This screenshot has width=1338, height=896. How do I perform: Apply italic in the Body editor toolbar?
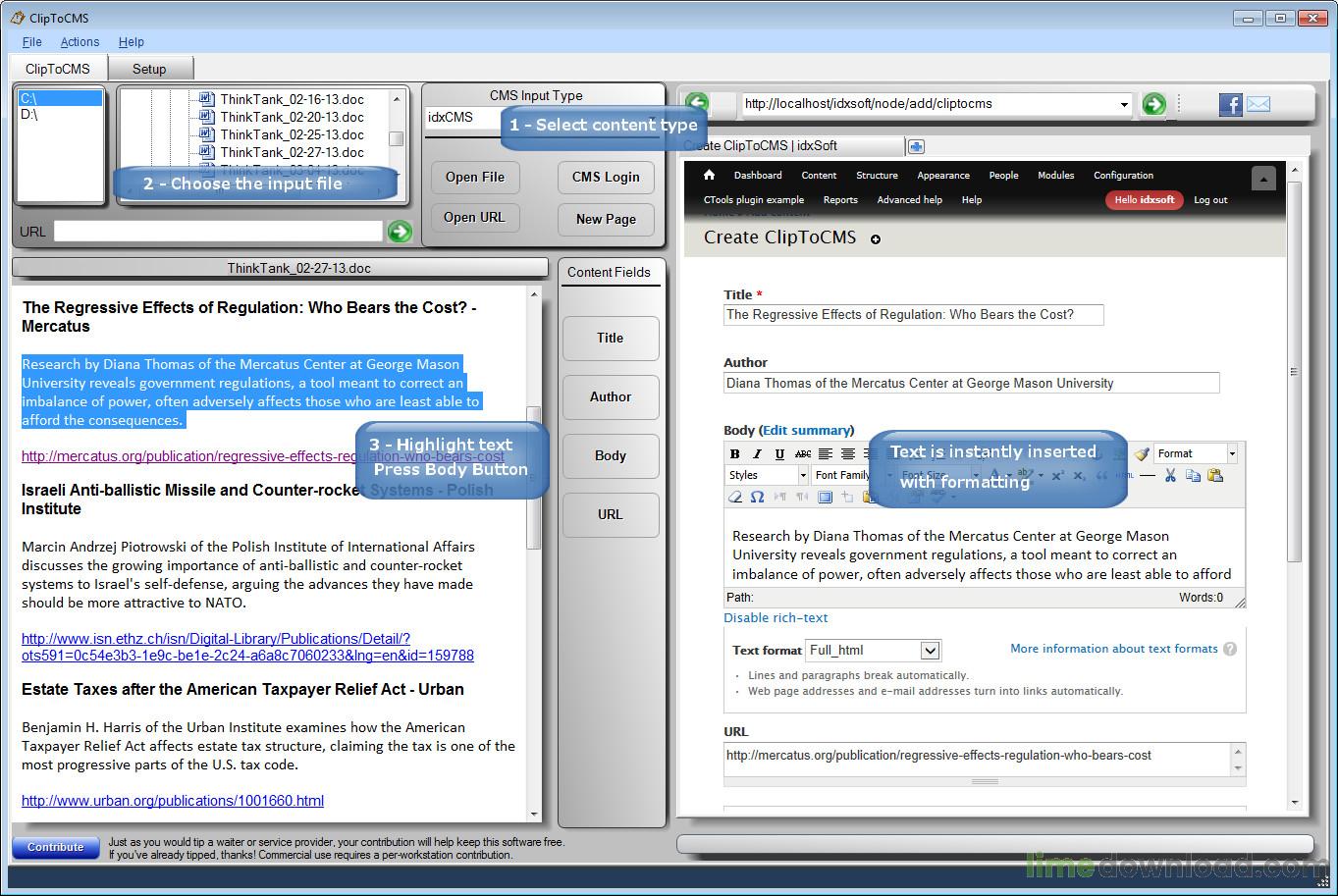coord(757,453)
